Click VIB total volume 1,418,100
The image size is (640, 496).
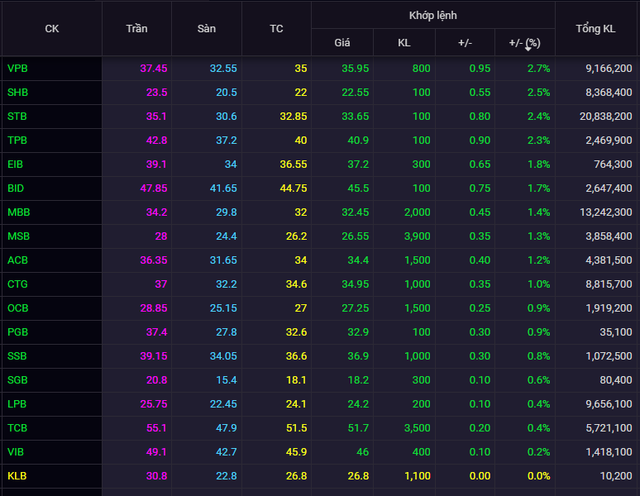pyautogui.click(x=609, y=452)
